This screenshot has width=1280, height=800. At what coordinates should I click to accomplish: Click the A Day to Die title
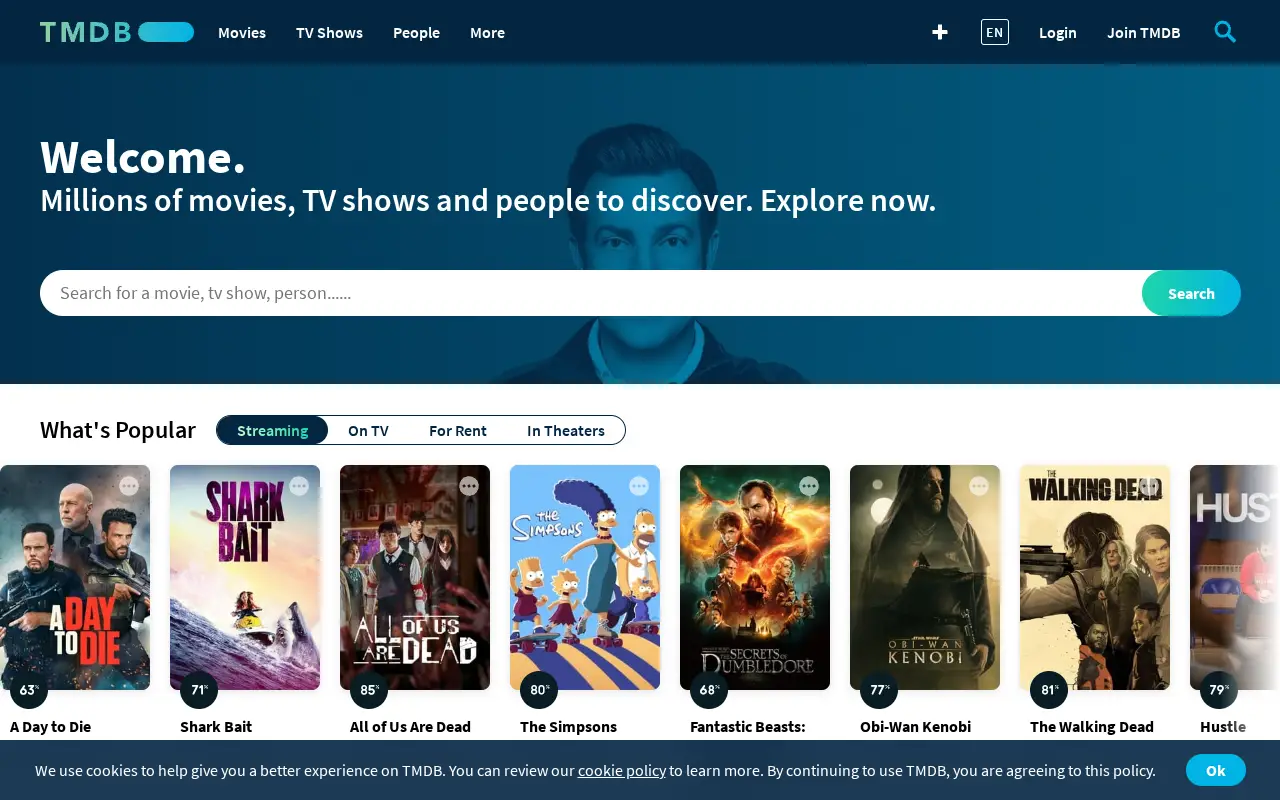click(x=50, y=727)
